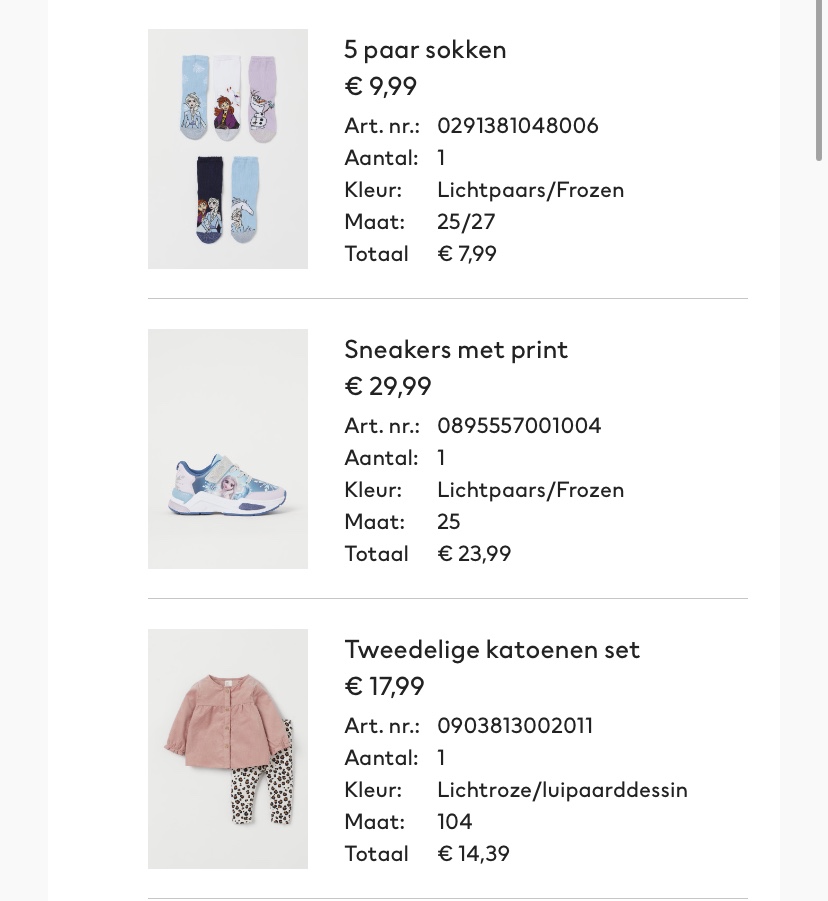Screen dimensions: 828x901
Task: Open the pink cotton set image
Action: [x=228, y=749]
